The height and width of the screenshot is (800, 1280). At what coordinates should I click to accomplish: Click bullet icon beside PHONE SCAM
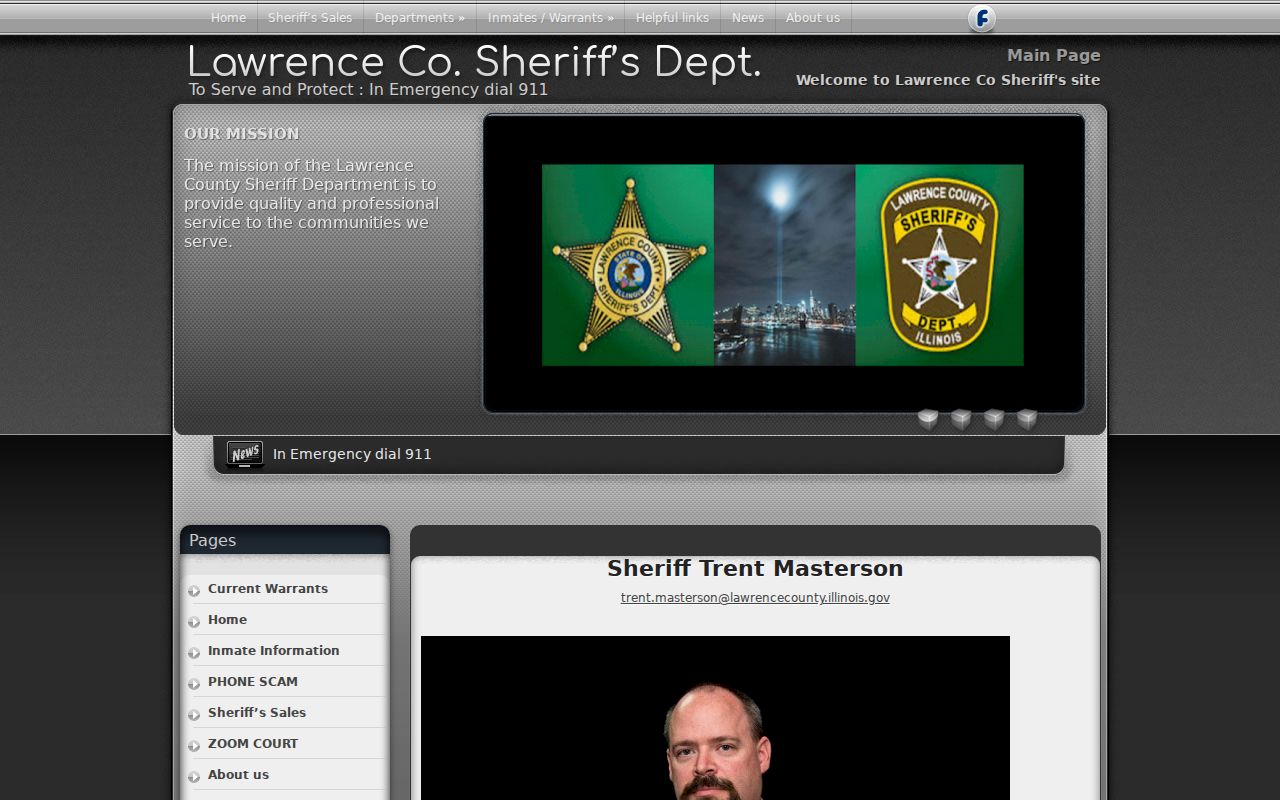pos(194,684)
